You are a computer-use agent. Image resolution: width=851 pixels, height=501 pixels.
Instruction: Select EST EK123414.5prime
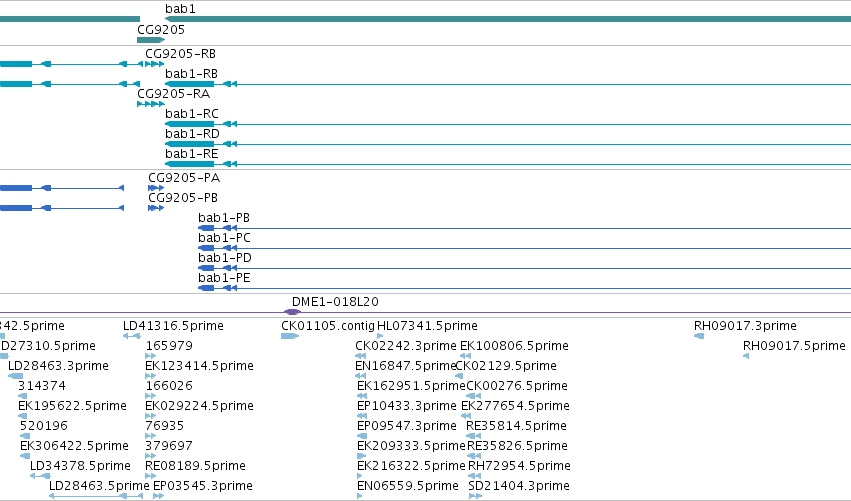pos(199,366)
